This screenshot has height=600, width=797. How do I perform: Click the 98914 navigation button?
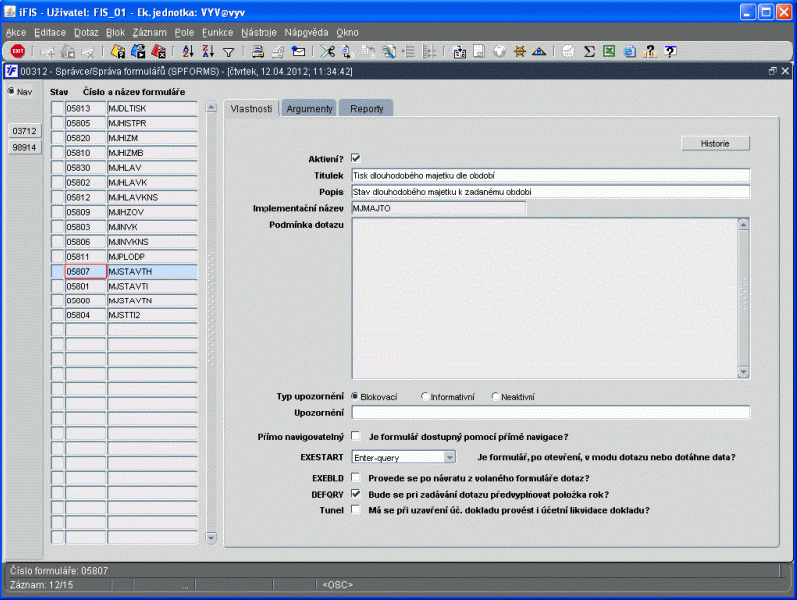[x=24, y=147]
